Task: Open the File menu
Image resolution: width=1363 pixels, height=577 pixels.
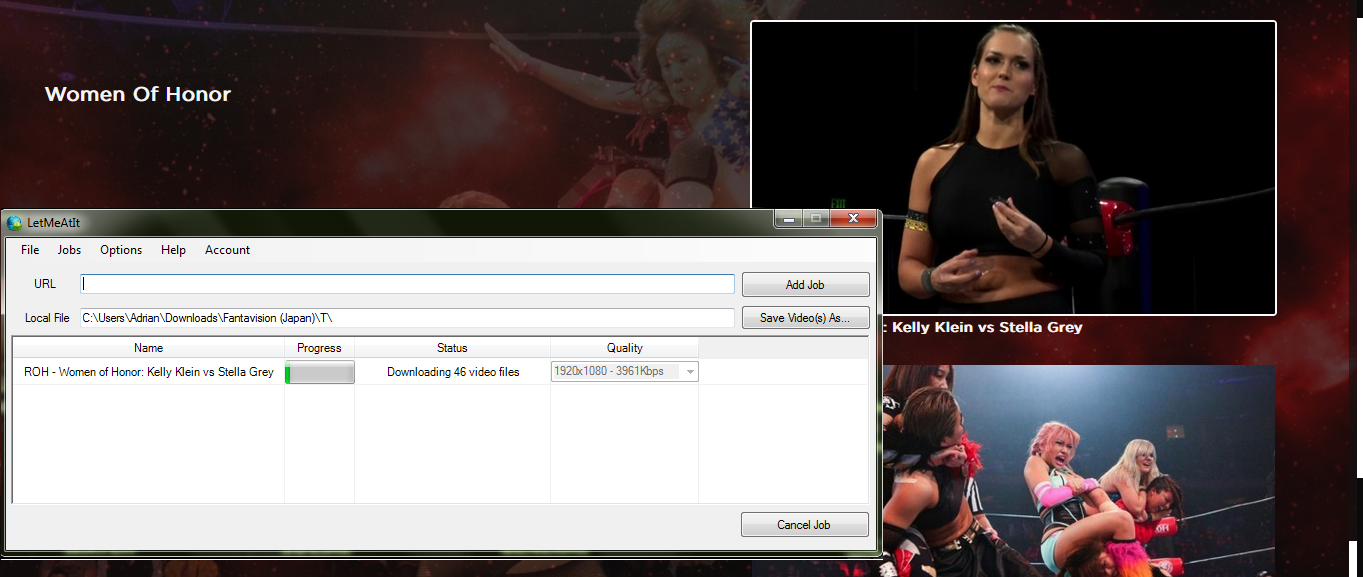Action: [x=30, y=250]
